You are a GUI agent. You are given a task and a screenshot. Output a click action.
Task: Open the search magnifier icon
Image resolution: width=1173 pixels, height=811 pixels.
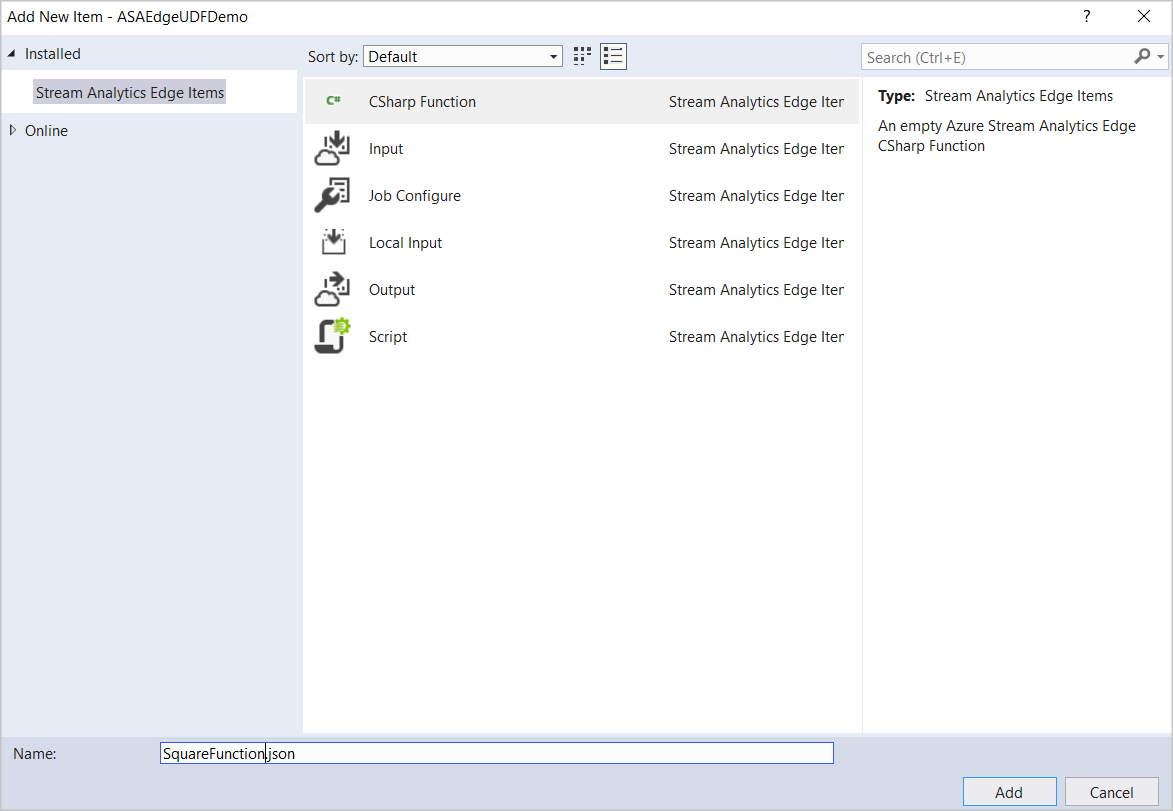1141,57
